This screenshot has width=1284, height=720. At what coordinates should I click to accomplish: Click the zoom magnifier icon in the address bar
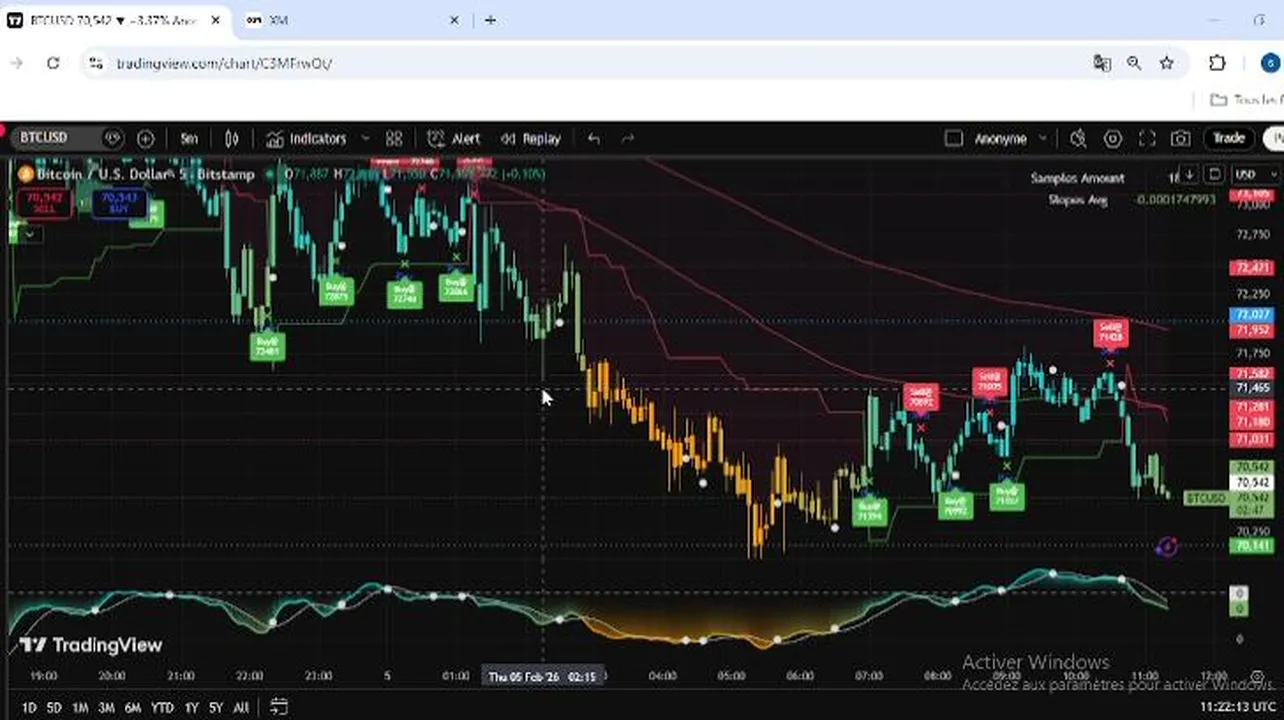(x=1134, y=63)
